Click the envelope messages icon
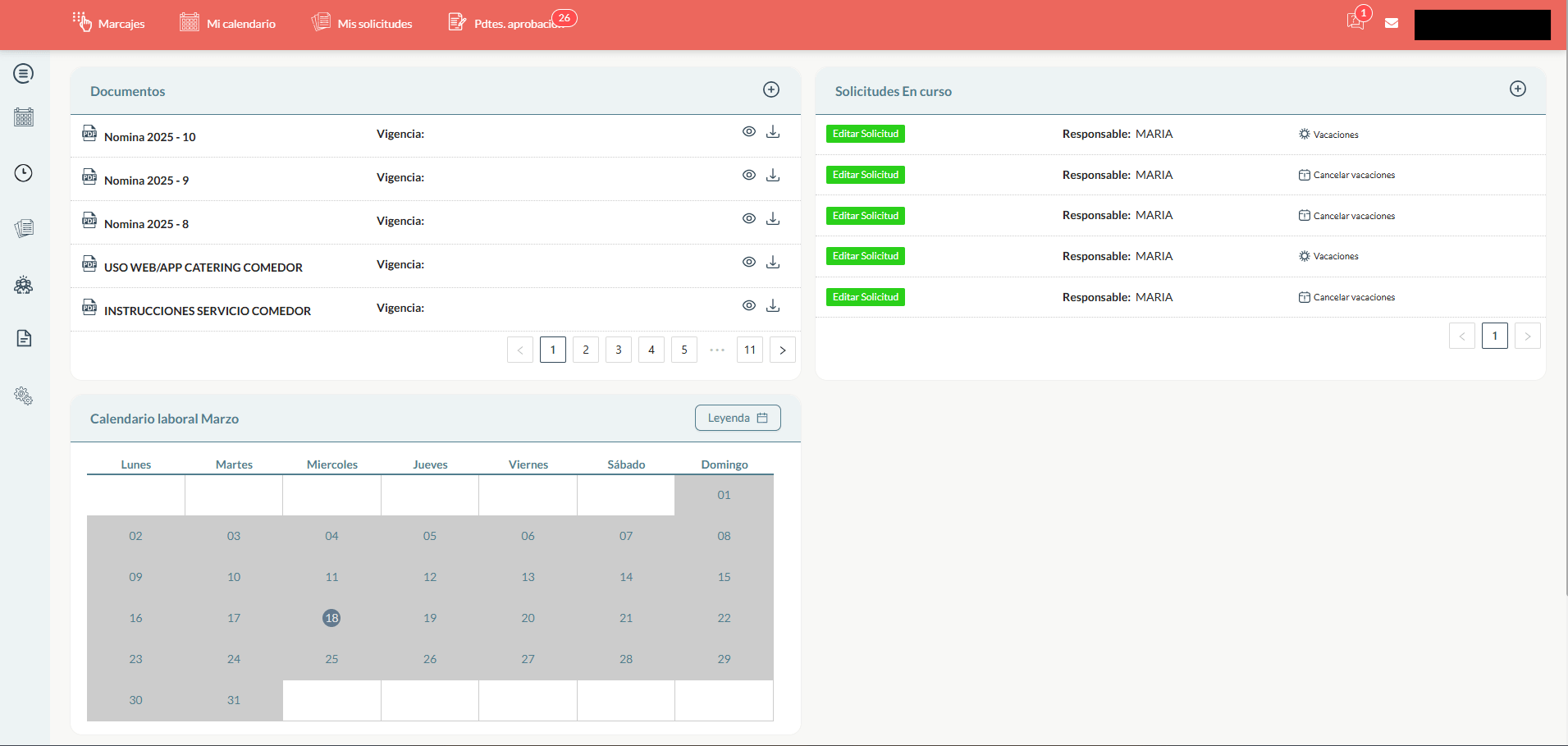The height and width of the screenshot is (746, 1568). point(1392,23)
